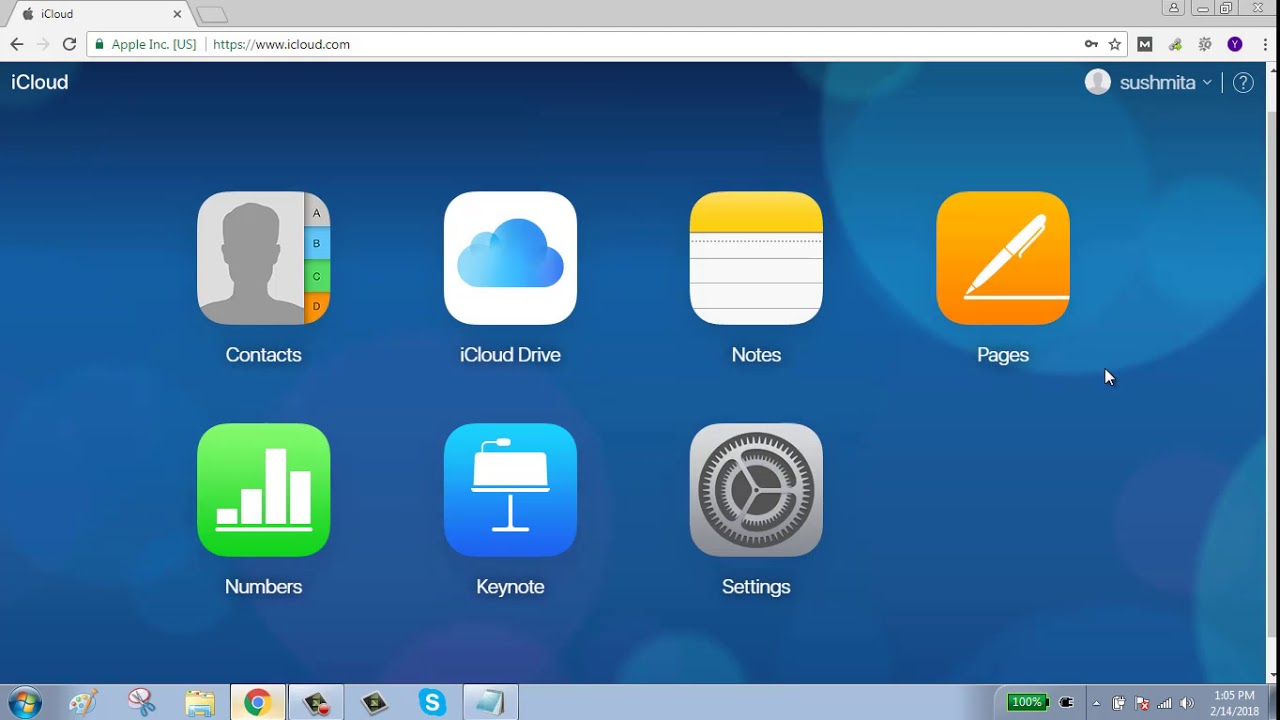Click the Settings label

[x=756, y=587]
